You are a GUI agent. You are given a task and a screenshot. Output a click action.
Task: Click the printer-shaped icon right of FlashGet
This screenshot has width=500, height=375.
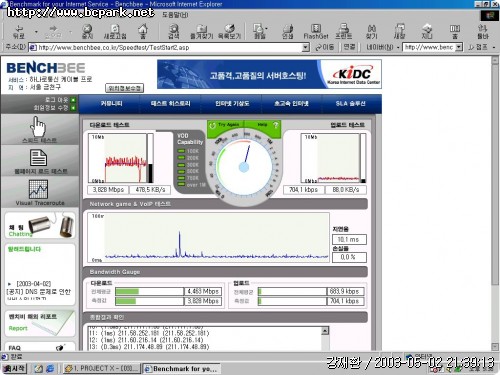[343, 29]
